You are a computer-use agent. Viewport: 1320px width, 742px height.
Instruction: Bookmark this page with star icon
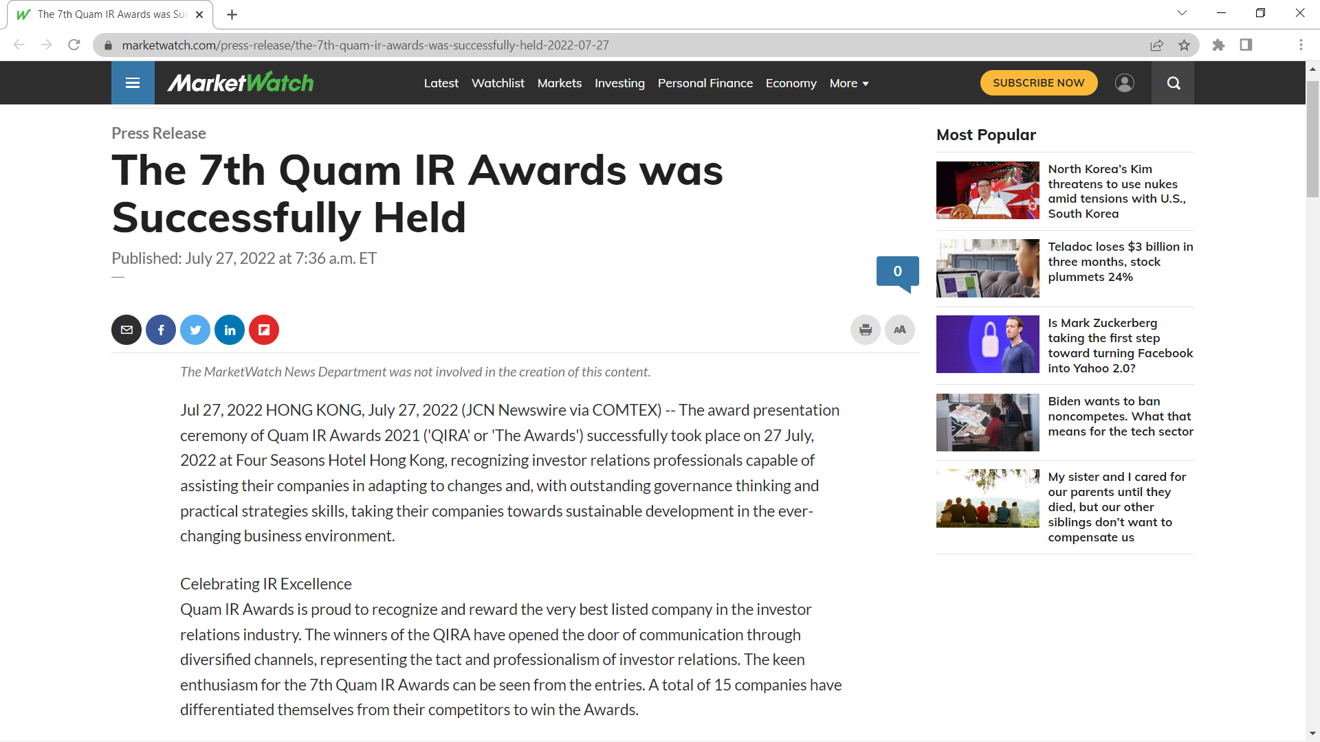click(x=1184, y=45)
